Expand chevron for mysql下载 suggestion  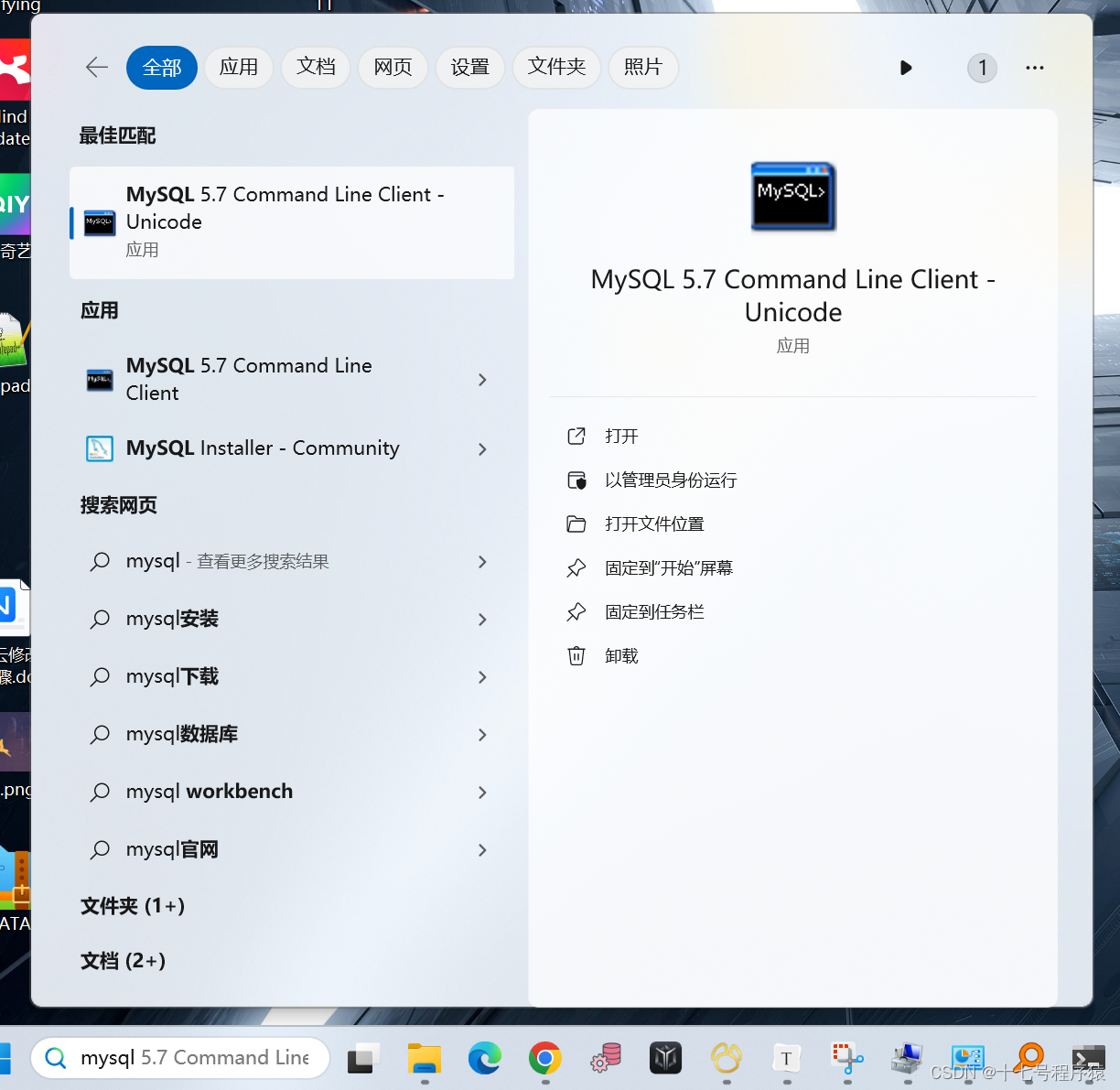point(482,677)
